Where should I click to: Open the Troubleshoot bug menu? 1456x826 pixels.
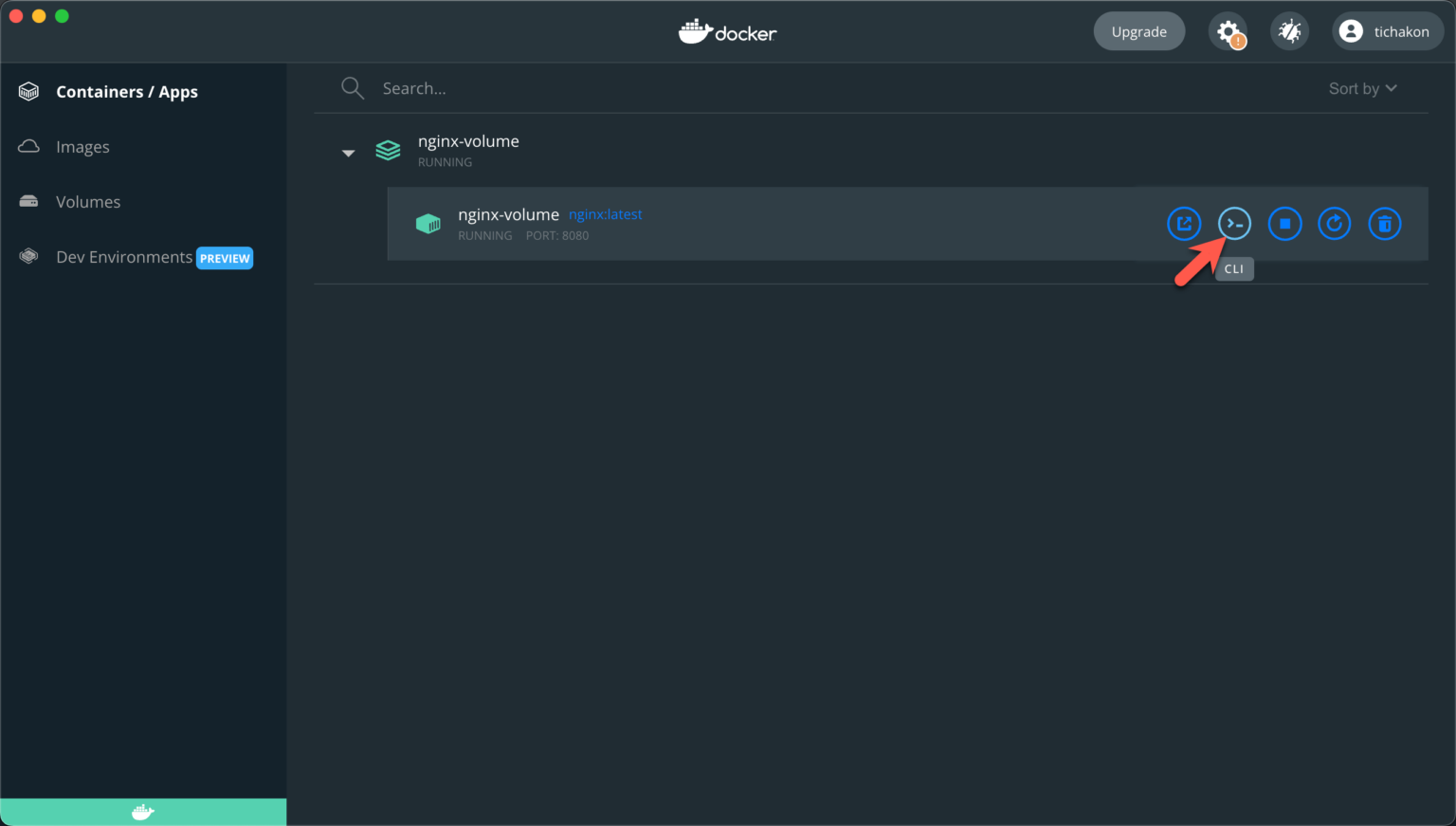tap(1289, 30)
